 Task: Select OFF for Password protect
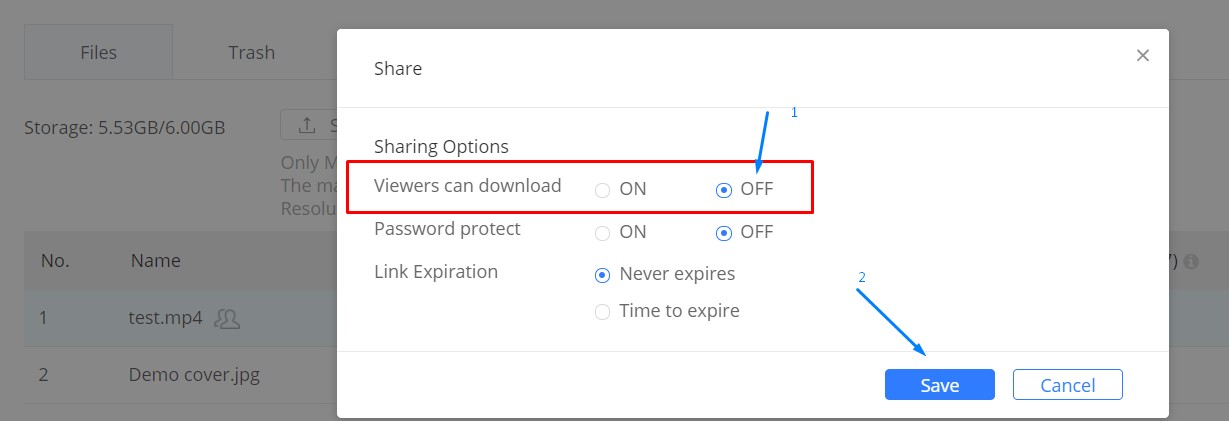[x=724, y=233]
